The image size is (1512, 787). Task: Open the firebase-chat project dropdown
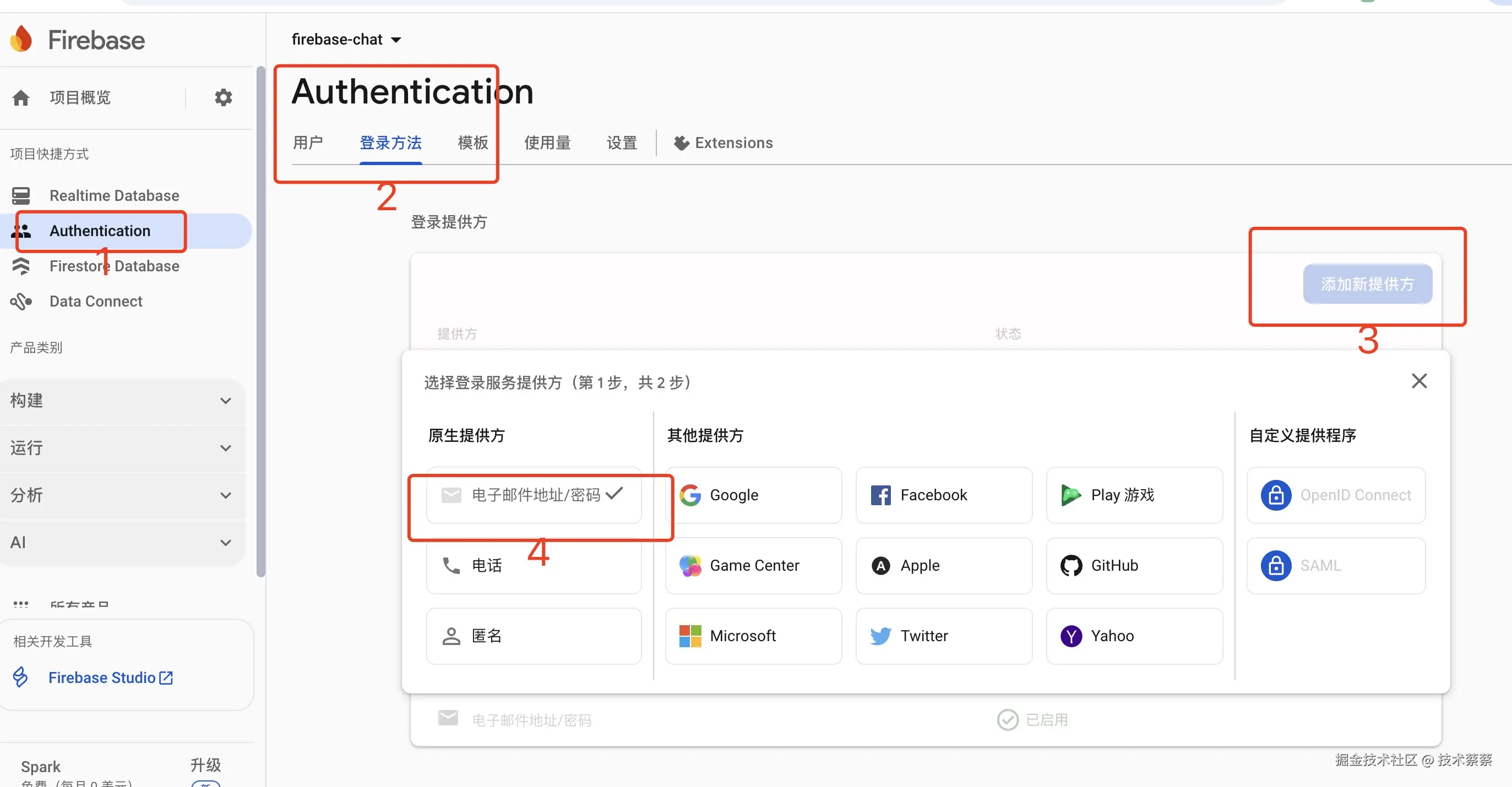tap(346, 39)
